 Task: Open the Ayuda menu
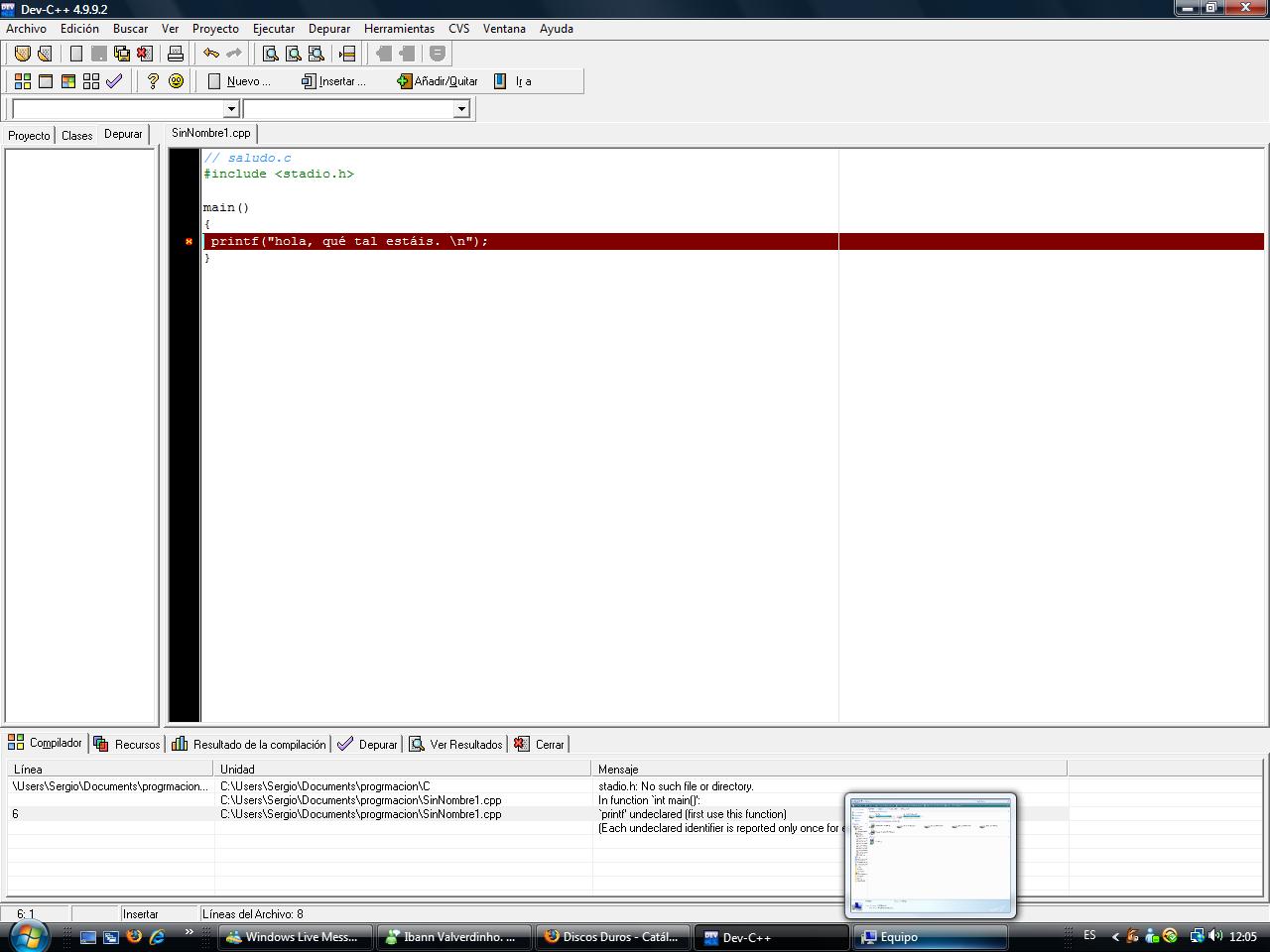click(x=557, y=29)
